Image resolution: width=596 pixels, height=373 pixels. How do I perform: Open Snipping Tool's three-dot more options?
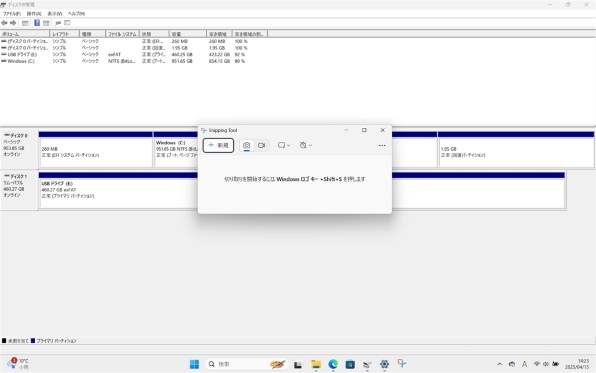click(382, 145)
